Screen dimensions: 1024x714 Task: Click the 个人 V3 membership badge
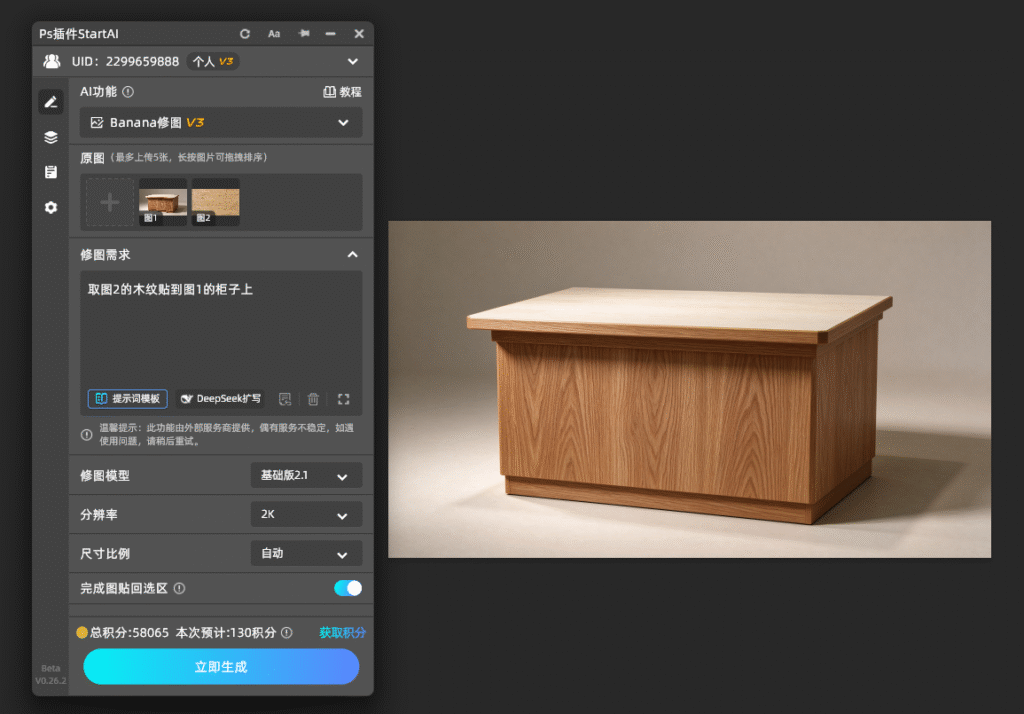(x=213, y=61)
